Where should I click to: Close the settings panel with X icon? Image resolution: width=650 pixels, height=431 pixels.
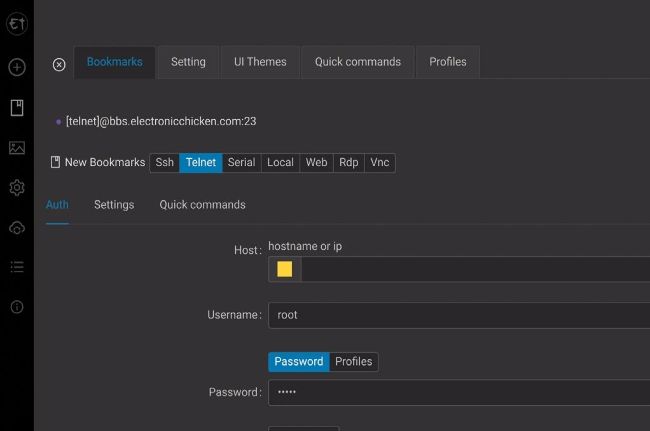[x=59, y=64]
